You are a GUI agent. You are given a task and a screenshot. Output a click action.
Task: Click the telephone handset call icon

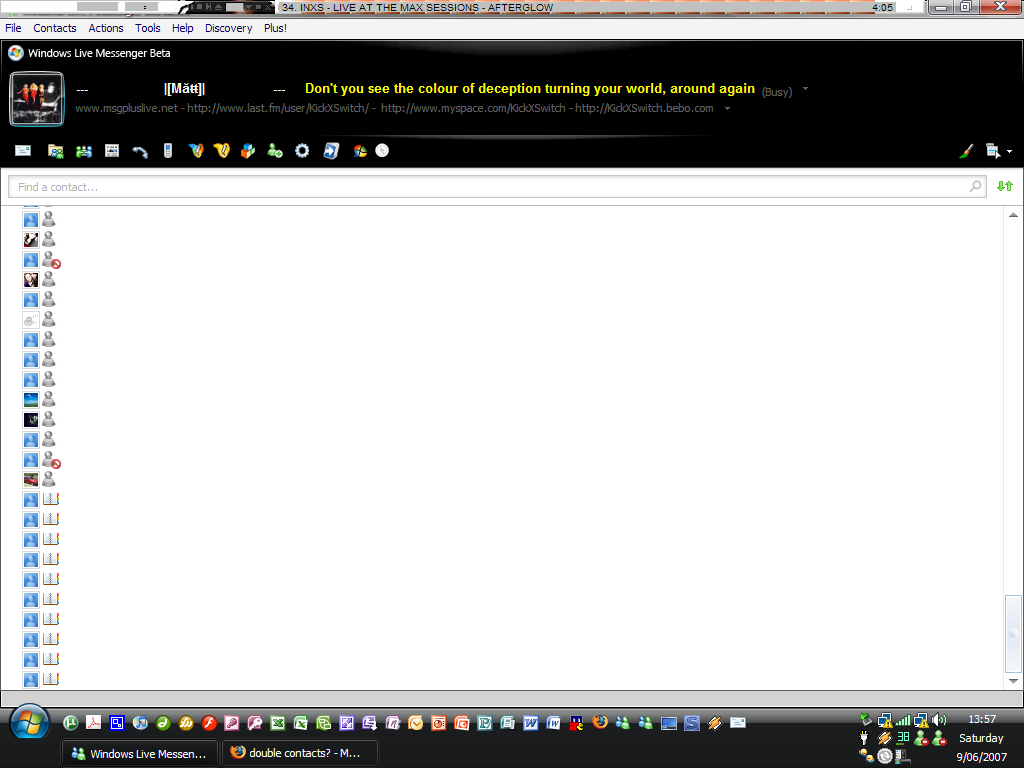tap(140, 151)
